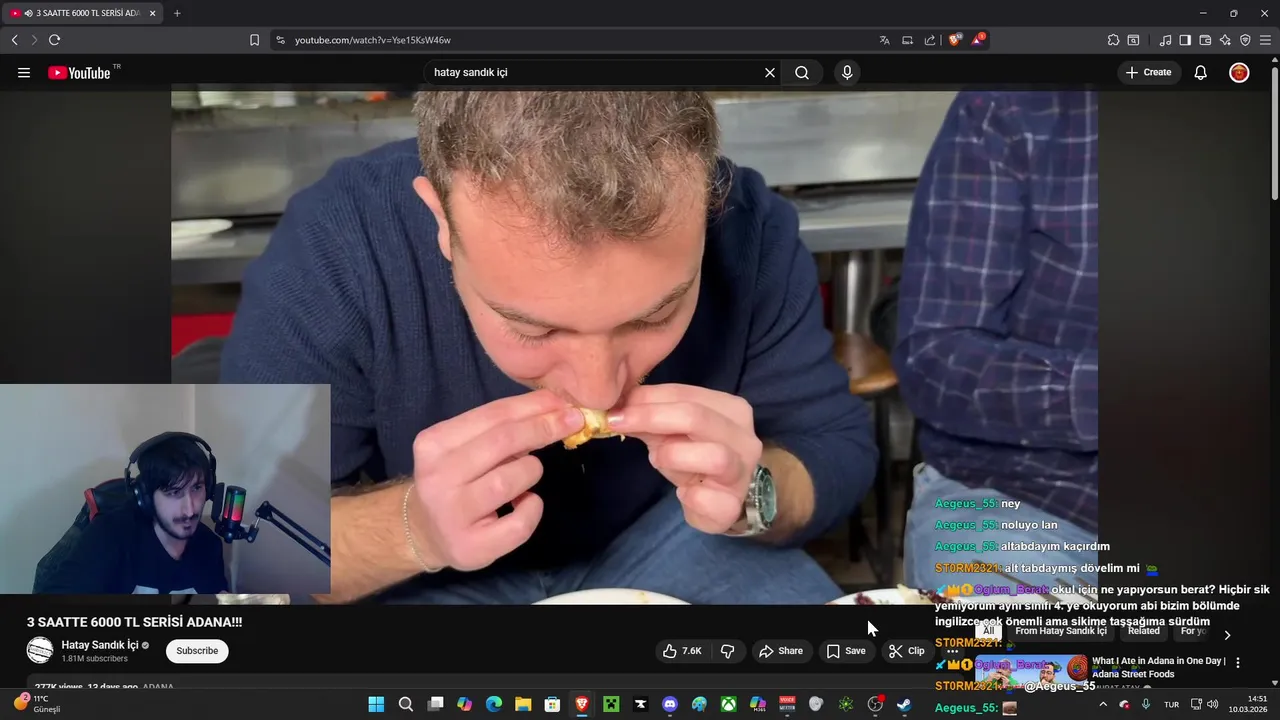Create a Clip of the video
The width and height of the screenshot is (1280, 720).
(x=906, y=651)
